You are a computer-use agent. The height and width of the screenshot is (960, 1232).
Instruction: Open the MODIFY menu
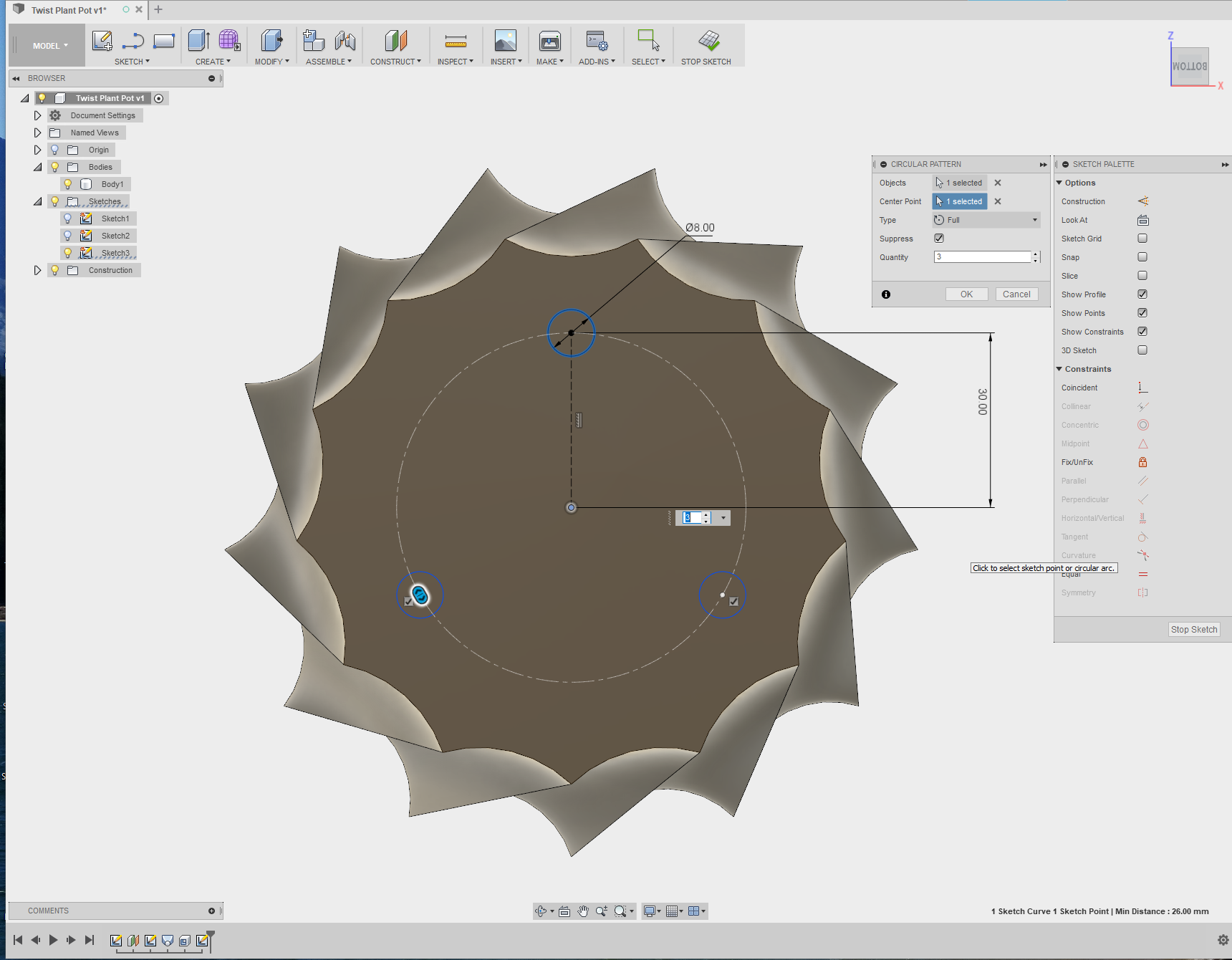(x=271, y=62)
